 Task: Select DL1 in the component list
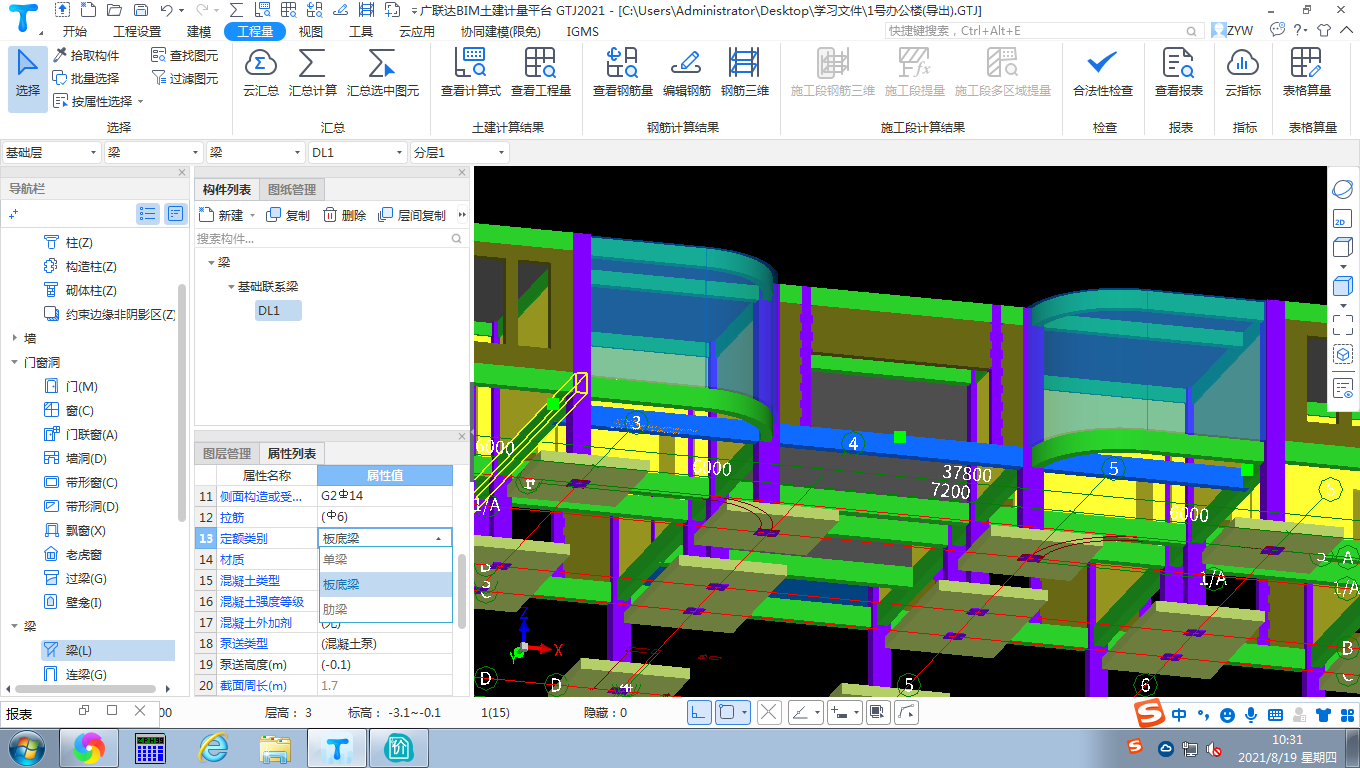(x=278, y=311)
